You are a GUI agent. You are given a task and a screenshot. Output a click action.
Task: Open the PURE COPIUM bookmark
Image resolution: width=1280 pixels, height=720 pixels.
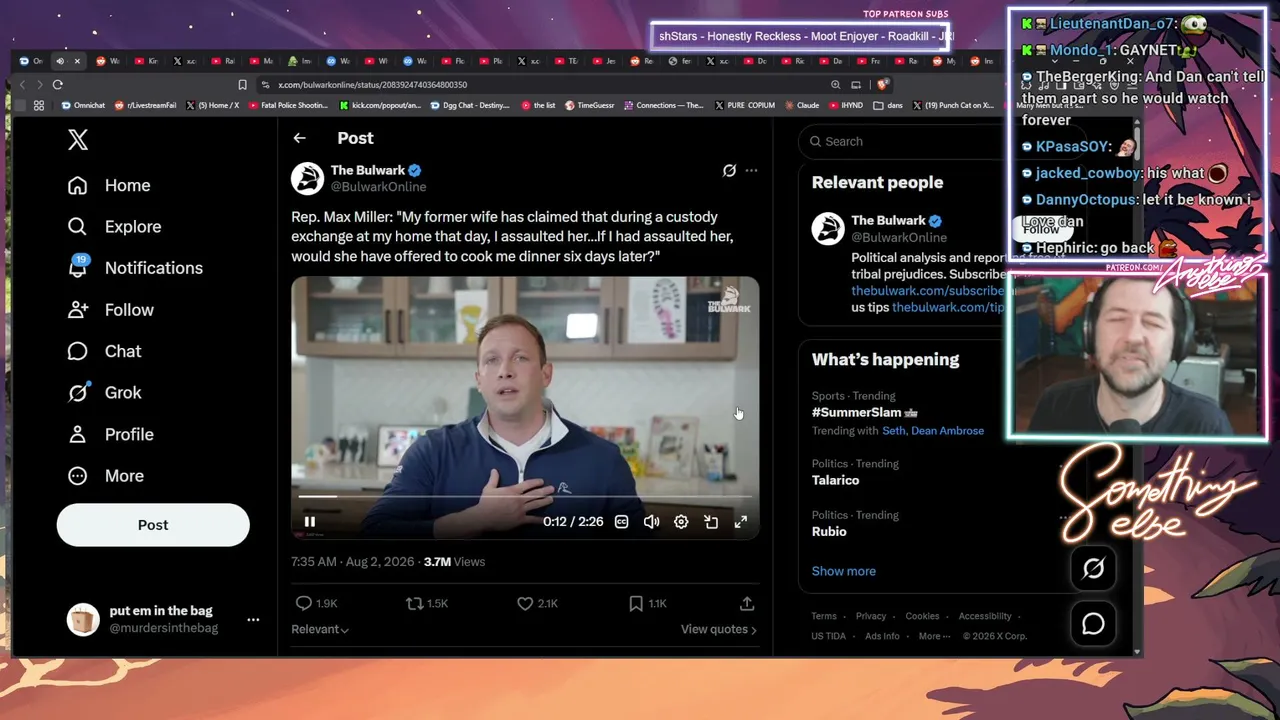[744, 105]
